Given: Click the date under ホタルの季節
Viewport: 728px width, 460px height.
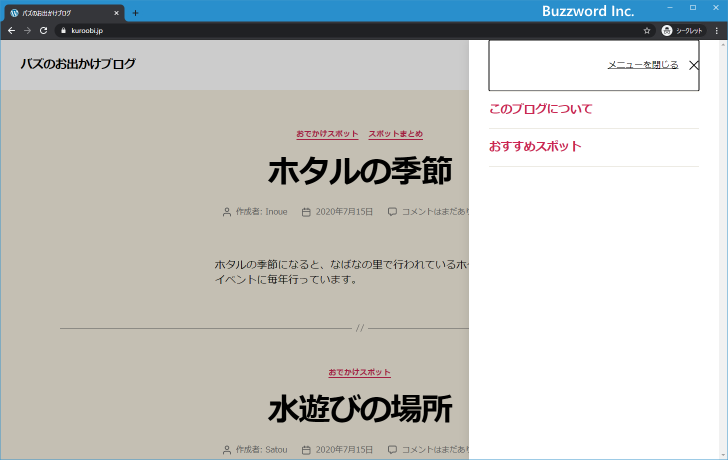Looking at the screenshot, I should [344, 212].
